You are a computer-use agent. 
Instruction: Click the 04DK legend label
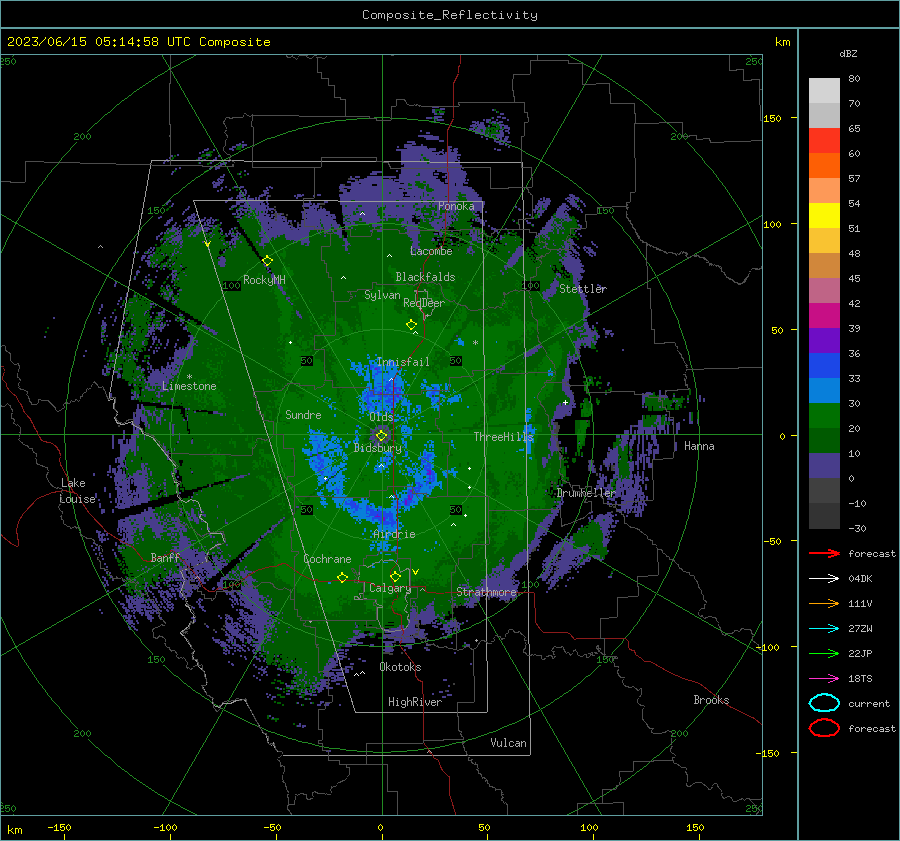860,579
